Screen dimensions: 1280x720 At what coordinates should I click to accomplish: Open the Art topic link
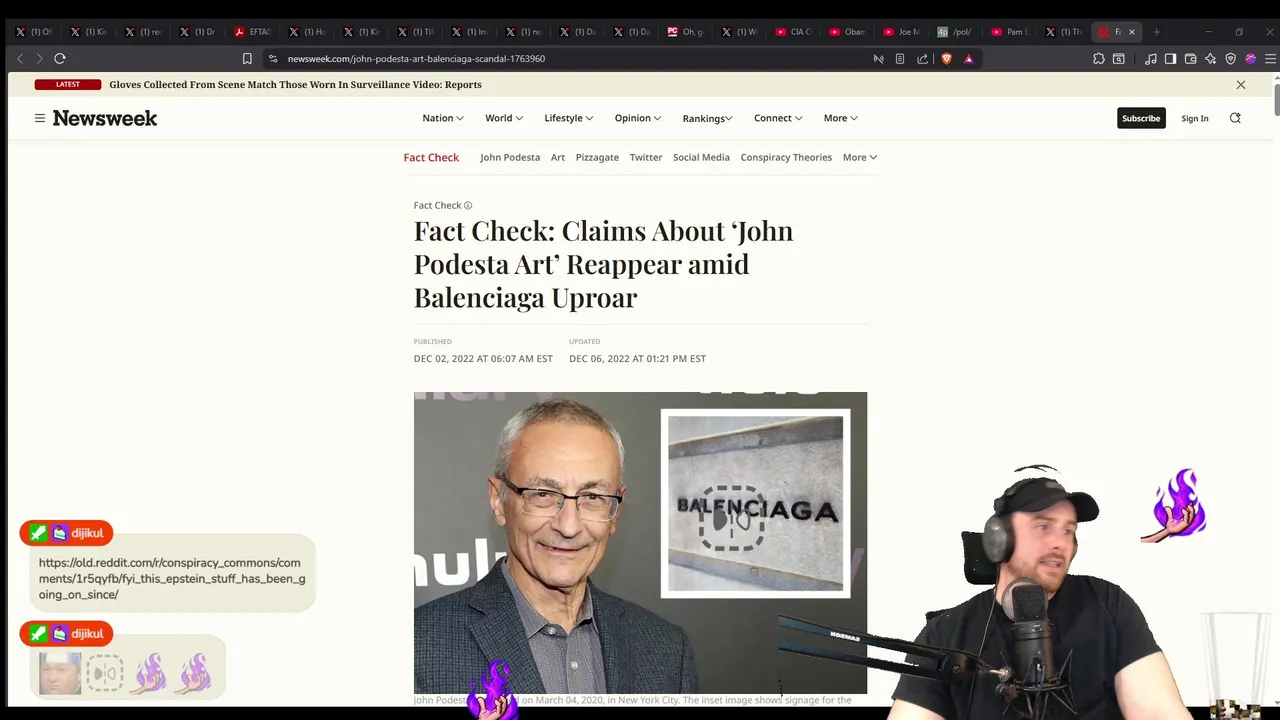pos(558,157)
